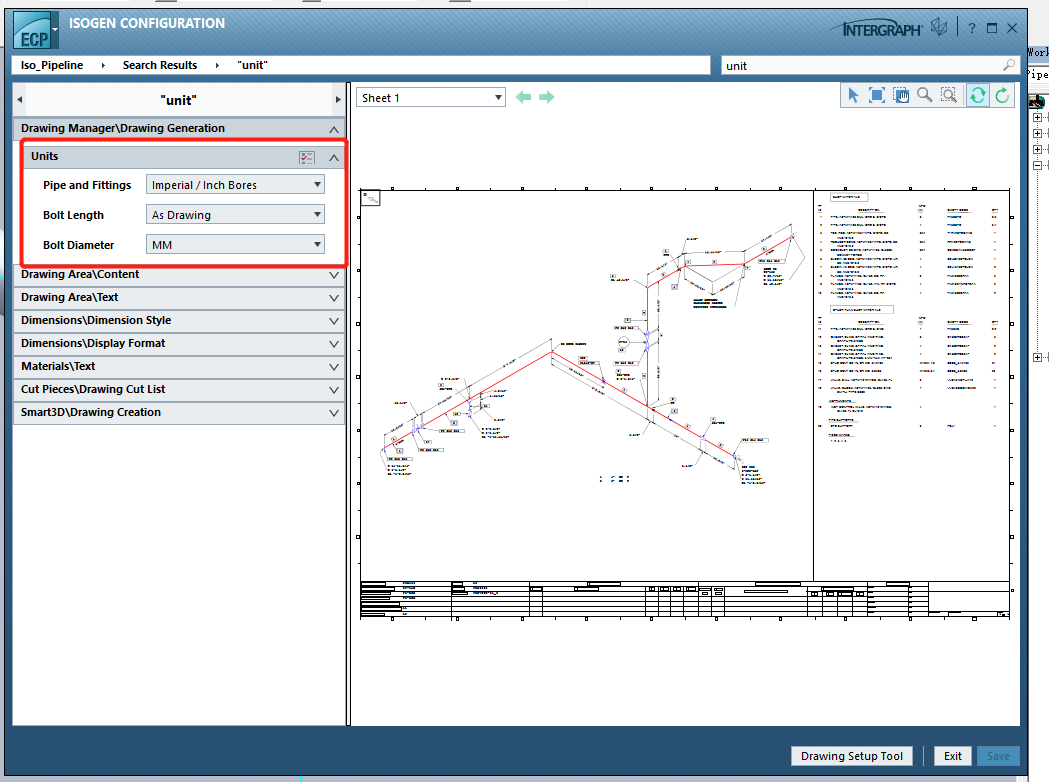This screenshot has width=1049, height=782.
Task: Toggle Units property checklist view icon
Action: (x=307, y=157)
